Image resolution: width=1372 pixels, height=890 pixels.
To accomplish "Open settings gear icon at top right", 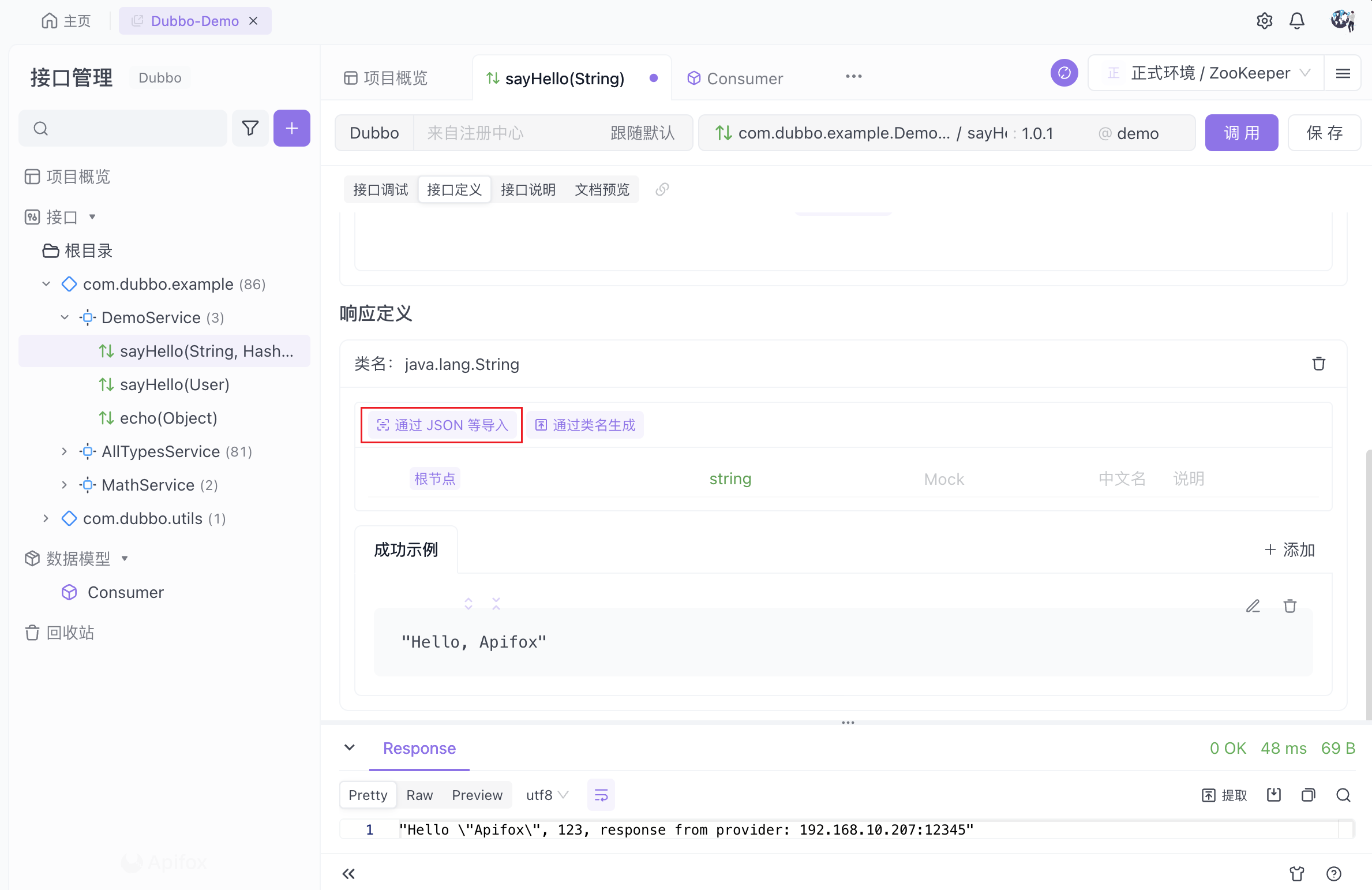I will point(1264,21).
